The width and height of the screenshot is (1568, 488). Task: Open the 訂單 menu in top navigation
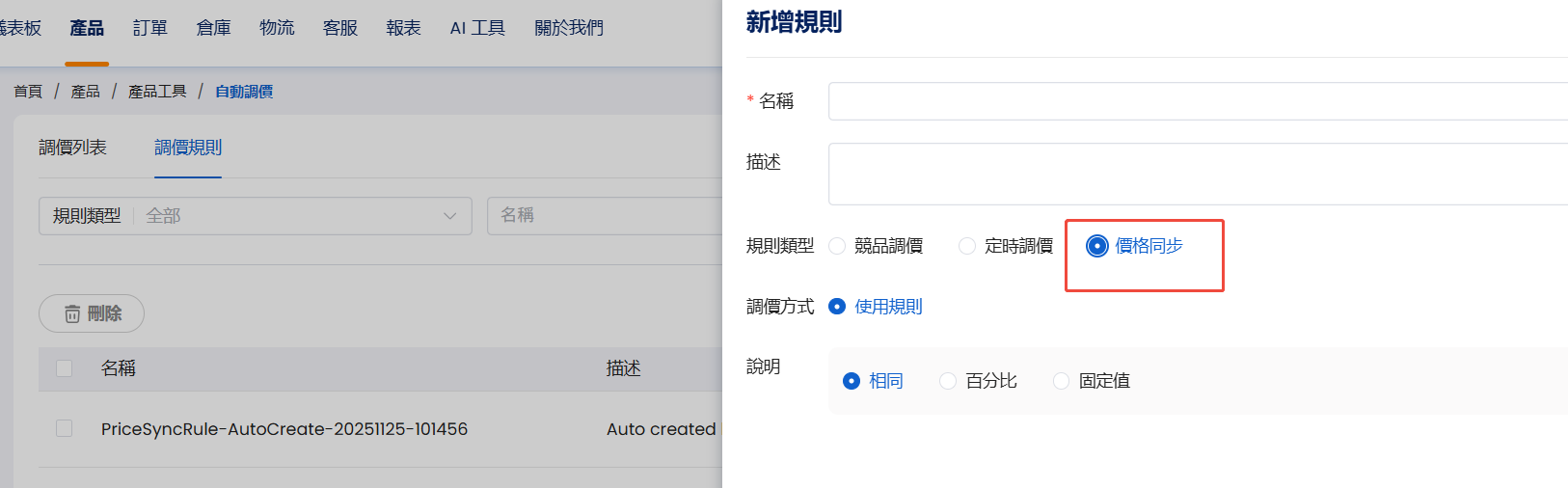[x=150, y=28]
